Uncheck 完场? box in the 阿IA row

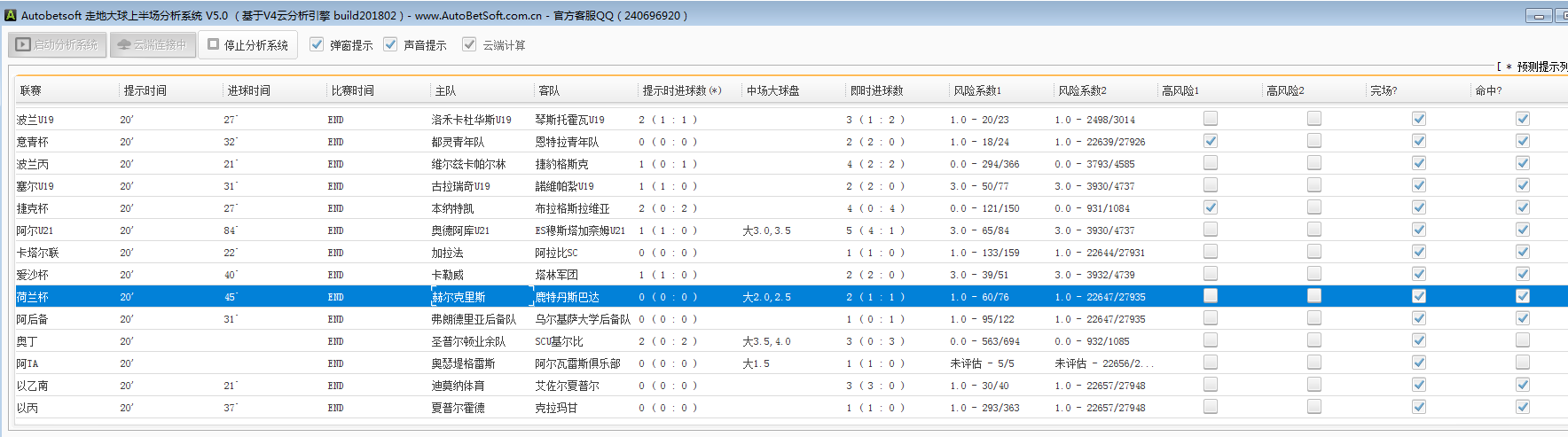pos(1419,363)
